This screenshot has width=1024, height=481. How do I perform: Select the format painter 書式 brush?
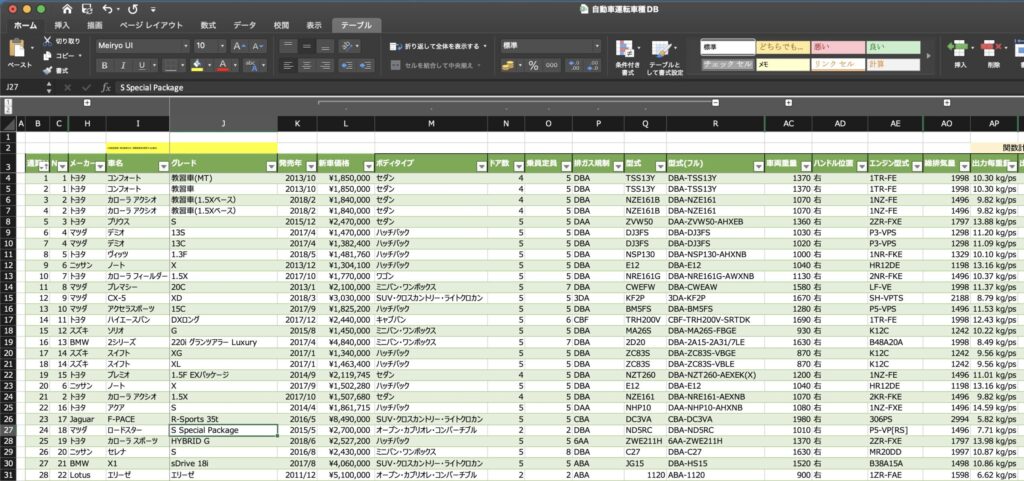pos(48,70)
